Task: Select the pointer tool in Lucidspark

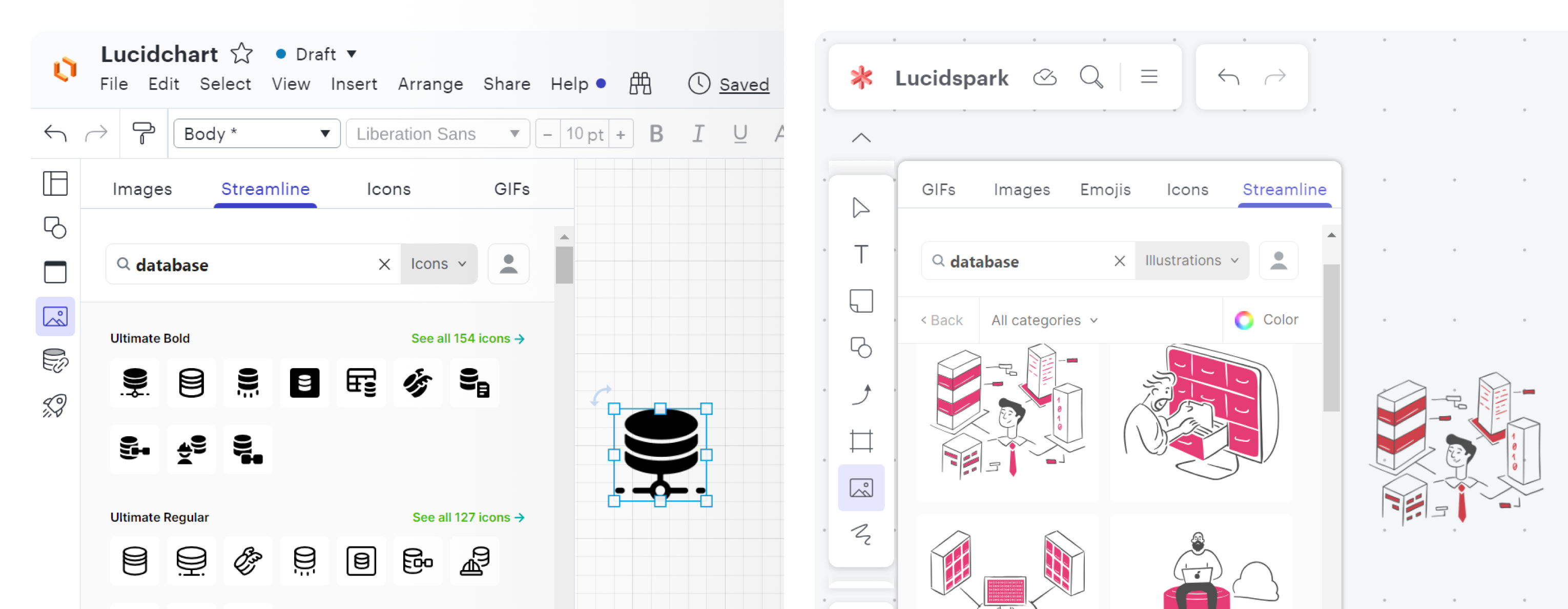Action: click(x=861, y=208)
